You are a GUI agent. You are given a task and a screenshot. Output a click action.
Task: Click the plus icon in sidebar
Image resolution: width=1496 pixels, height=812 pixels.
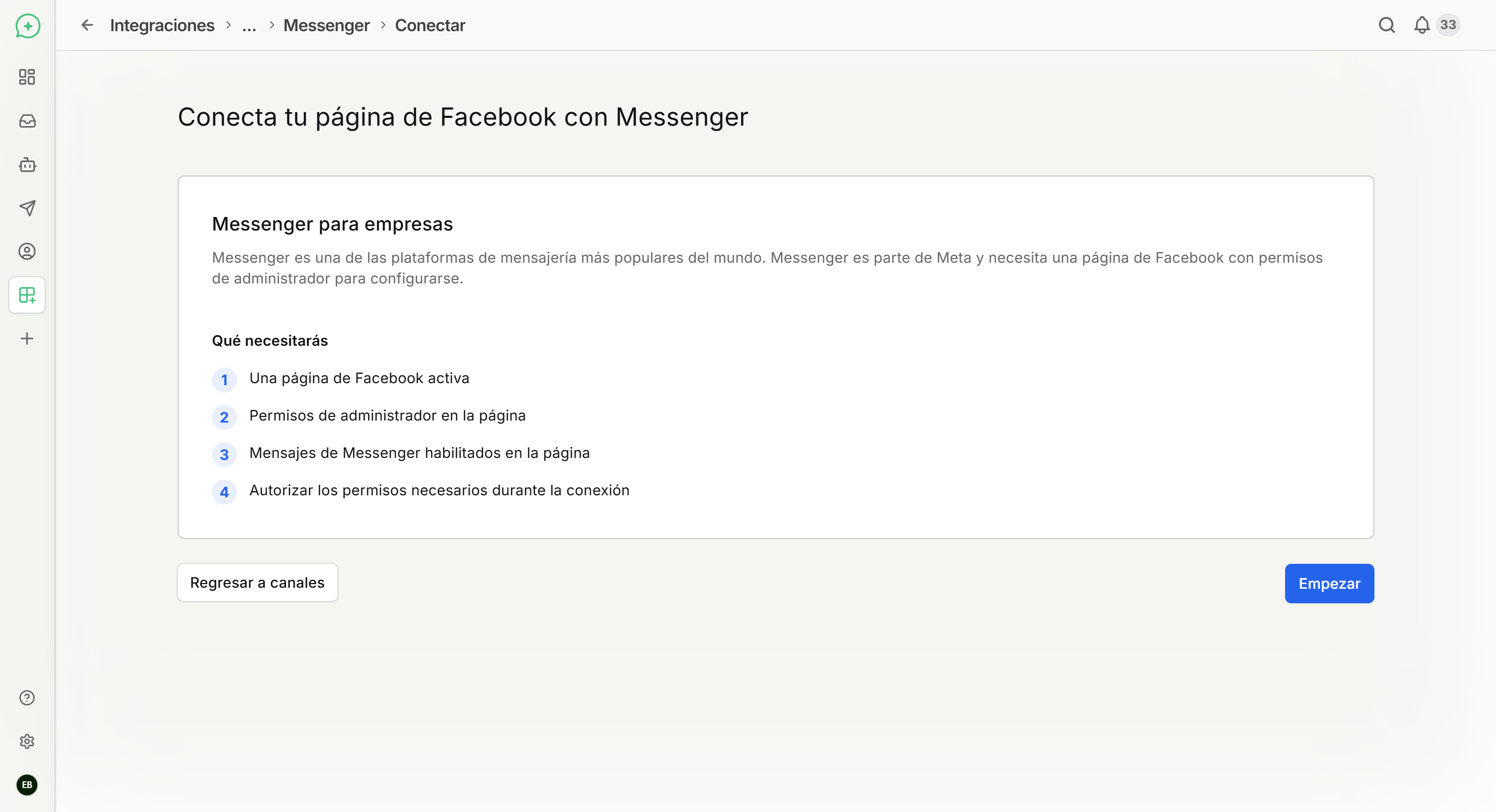[x=28, y=339]
